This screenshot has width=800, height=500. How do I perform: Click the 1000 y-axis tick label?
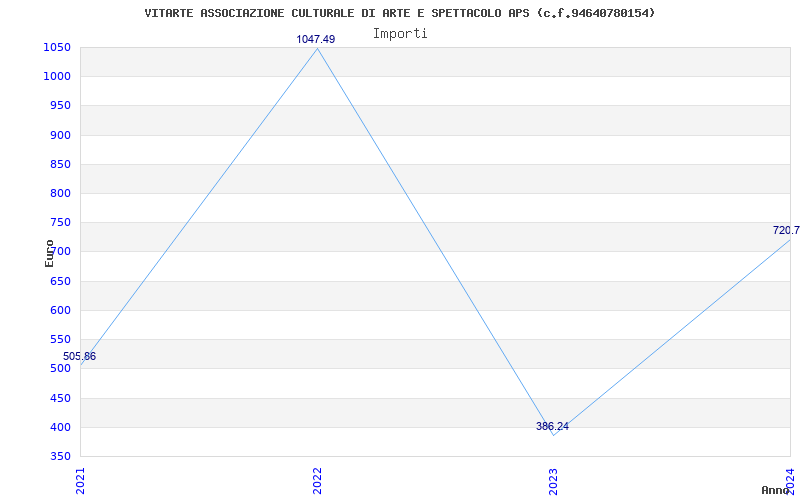[57, 77]
